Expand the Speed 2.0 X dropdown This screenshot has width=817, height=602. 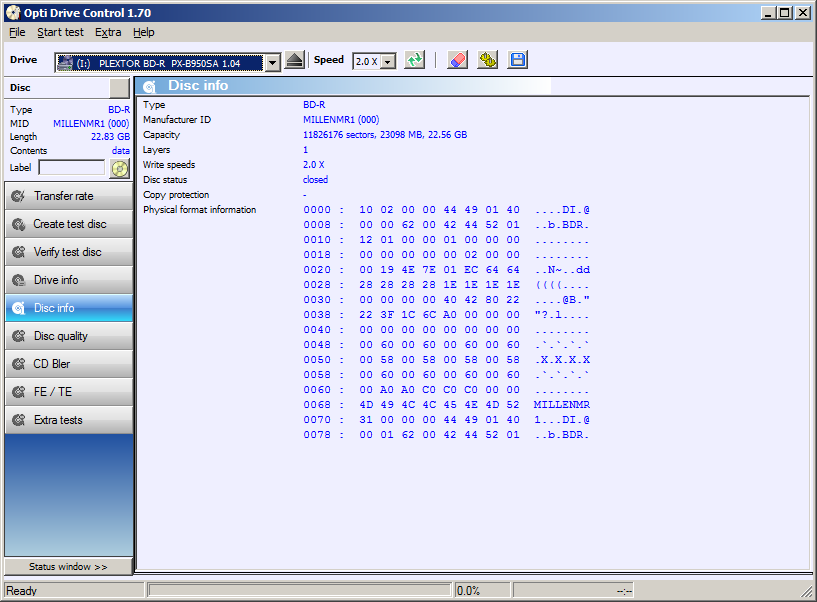(x=388, y=62)
